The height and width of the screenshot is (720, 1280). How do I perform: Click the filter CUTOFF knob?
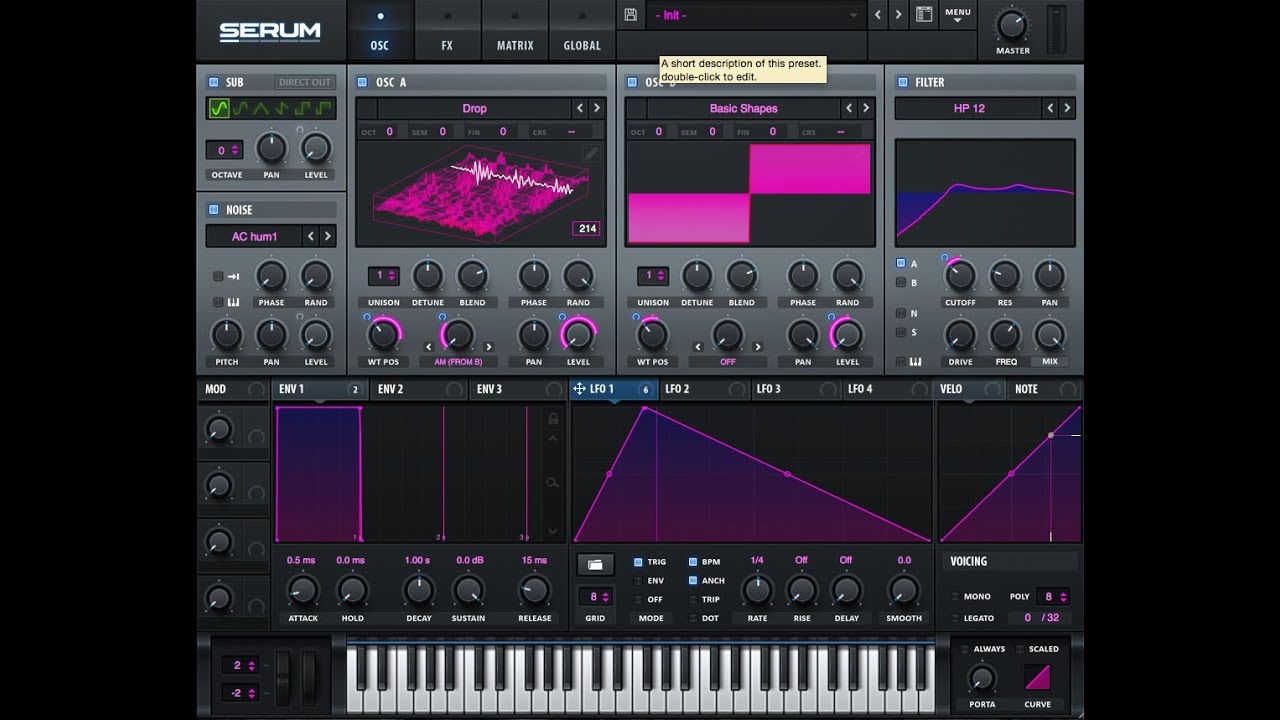tap(960, 275)
